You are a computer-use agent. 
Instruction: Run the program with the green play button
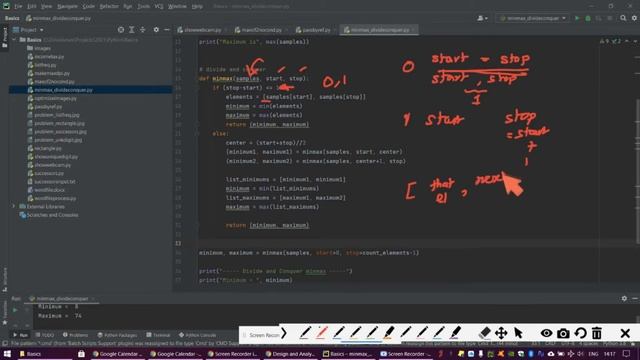point(577,18)
